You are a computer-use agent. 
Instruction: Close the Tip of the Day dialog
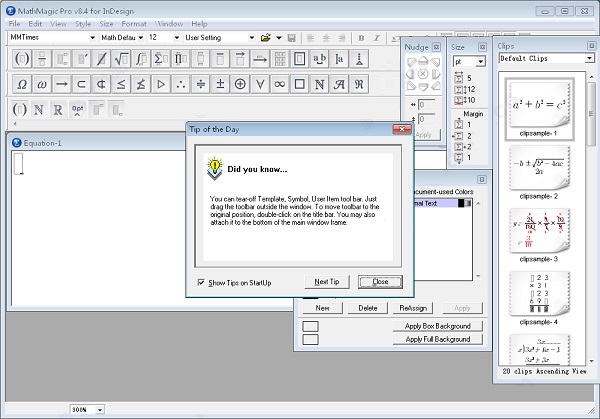pos(379,282)
